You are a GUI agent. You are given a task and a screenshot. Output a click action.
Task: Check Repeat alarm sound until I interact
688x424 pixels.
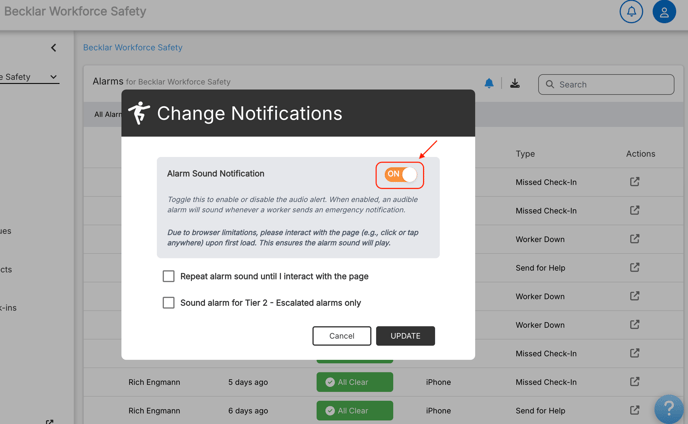click(168, 276)
